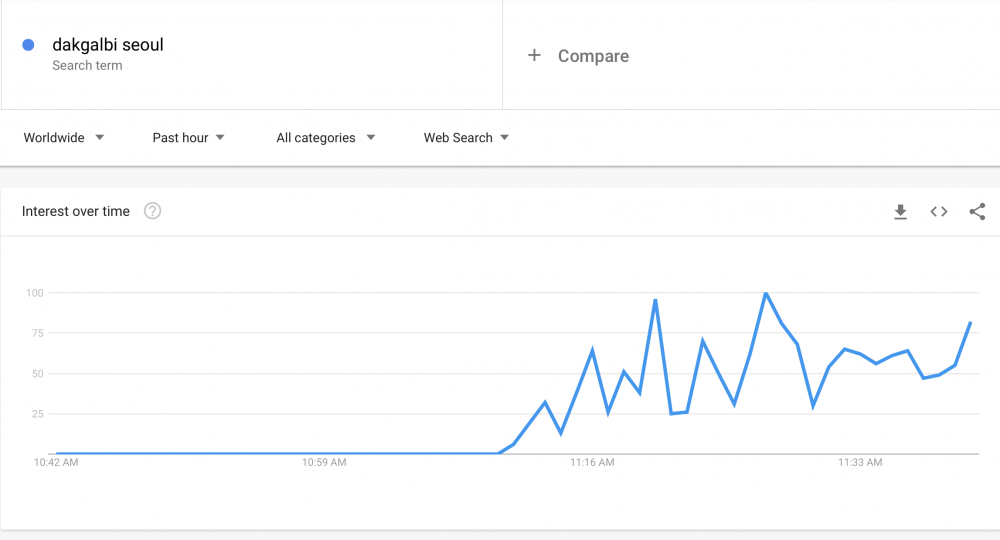The image size is (1000, 540).
Task: Click the blue dot for dakgalbi seoul
Action: click(x=28, y=45)
